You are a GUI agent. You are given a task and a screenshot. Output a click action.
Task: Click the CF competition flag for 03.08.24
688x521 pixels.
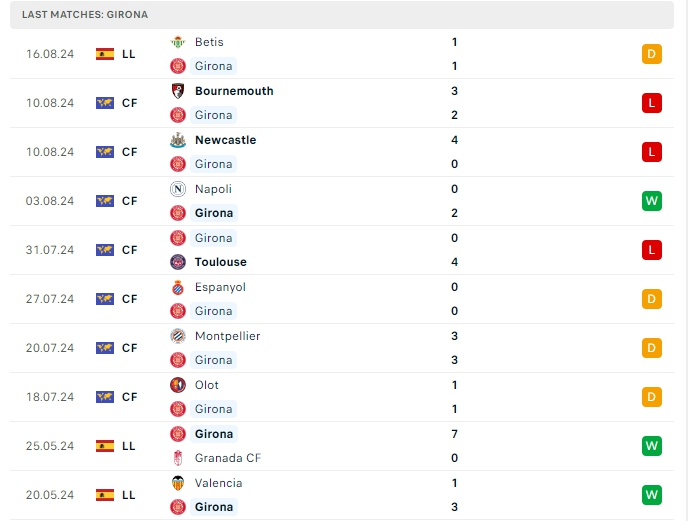point(105,201)
